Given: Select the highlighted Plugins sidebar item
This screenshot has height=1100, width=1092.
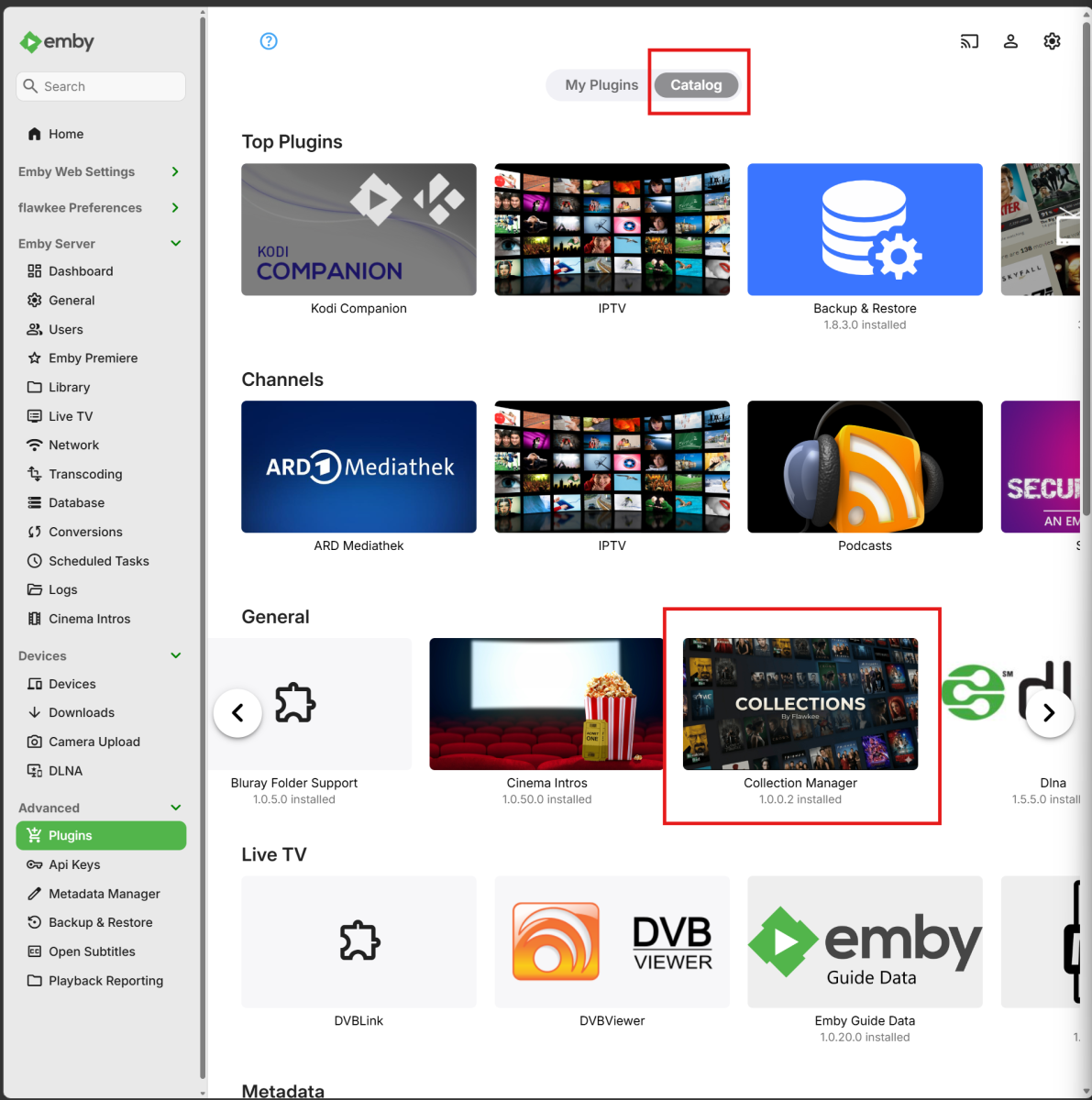Looking at the screenshot, I should [101, 836].
